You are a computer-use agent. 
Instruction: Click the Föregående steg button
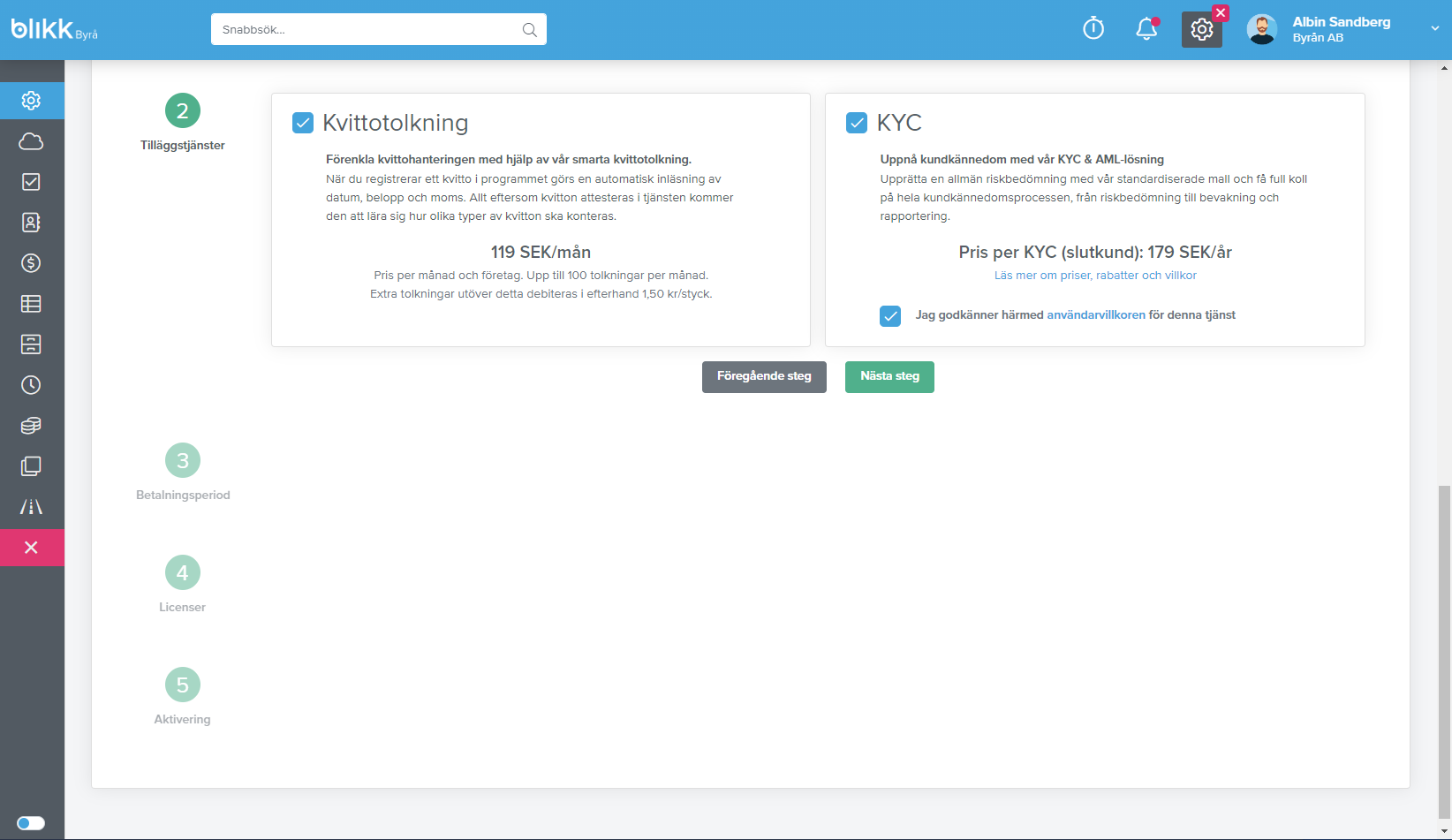point(764,376)
